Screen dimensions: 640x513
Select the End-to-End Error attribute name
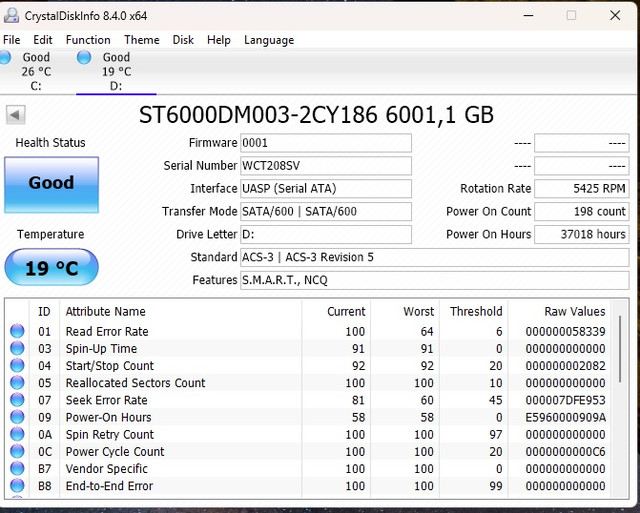pyautogui.click(x=109, y=486)
